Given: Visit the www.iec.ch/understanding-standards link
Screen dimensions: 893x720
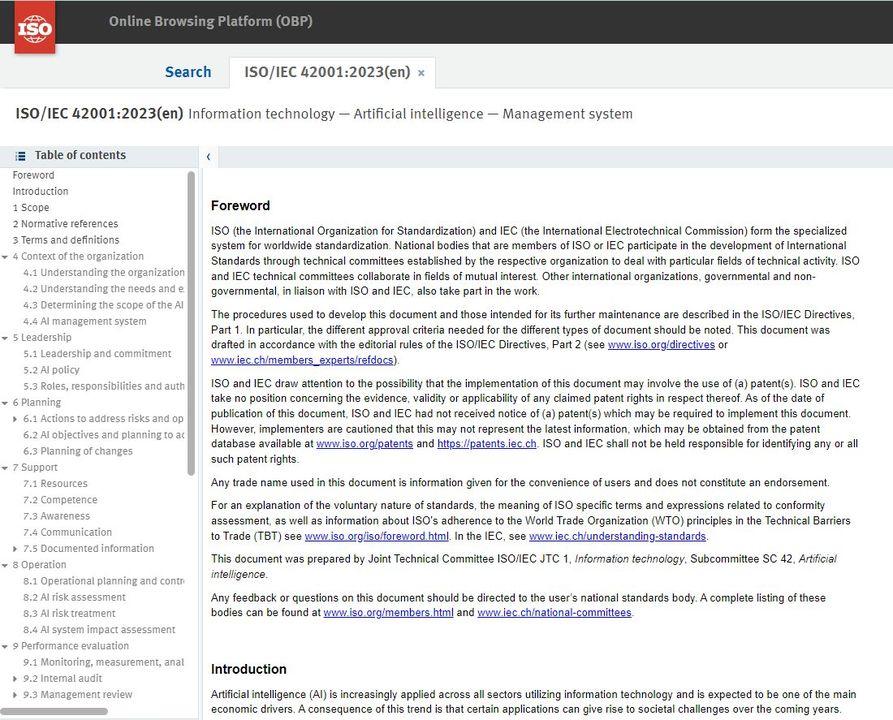Looking at the screenshot, I should pos(617,536).
